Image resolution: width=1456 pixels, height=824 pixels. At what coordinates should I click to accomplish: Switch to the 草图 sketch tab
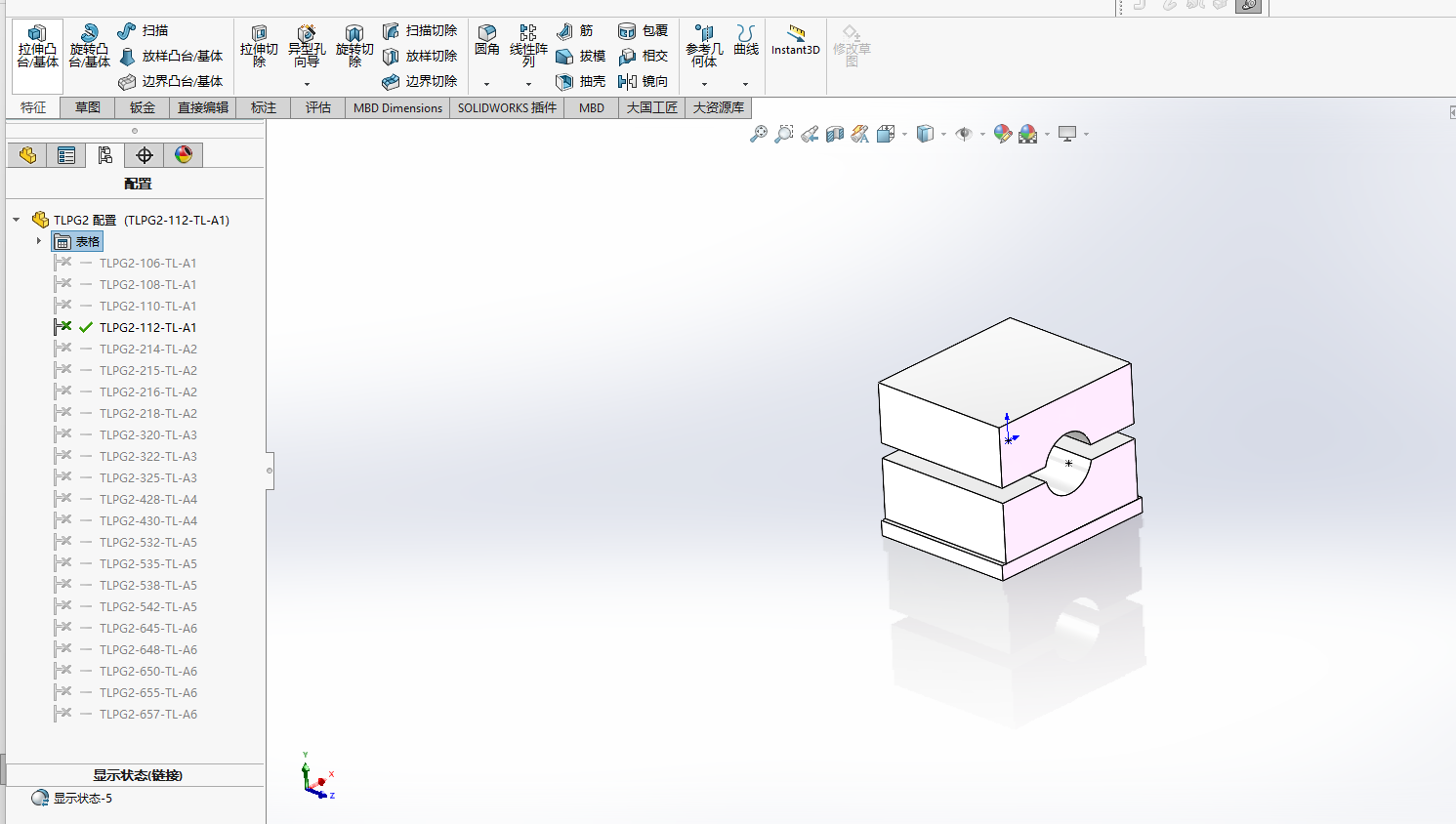[x=88, y=107]
